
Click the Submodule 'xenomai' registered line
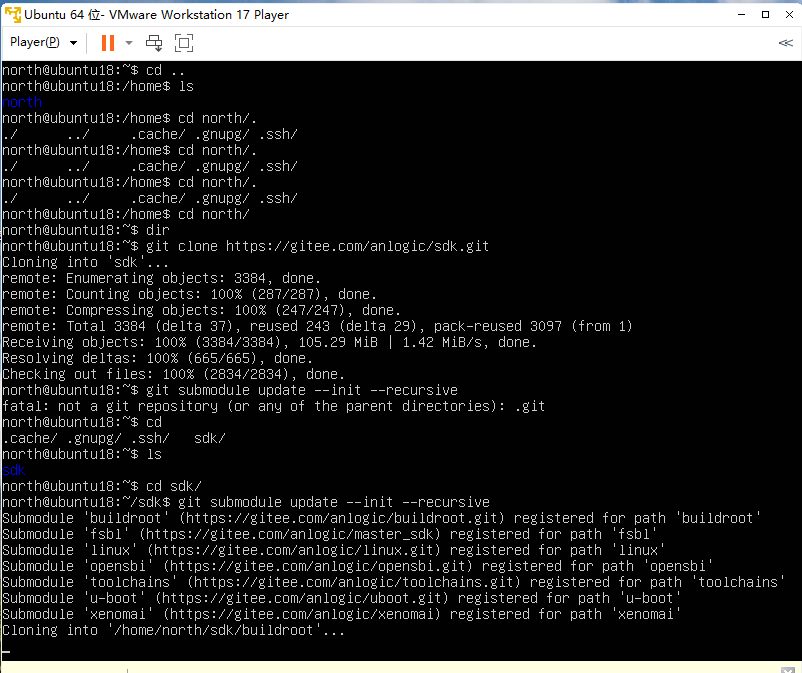[342, 614]
